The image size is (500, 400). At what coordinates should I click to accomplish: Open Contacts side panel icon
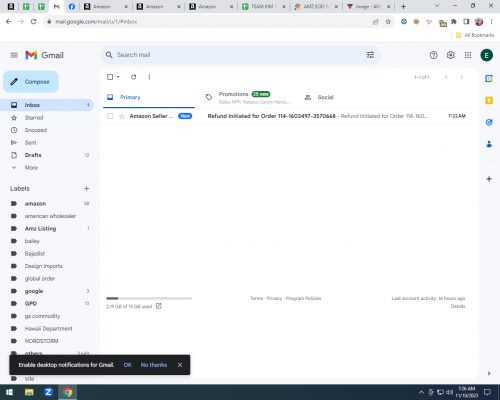pos(489,144)
